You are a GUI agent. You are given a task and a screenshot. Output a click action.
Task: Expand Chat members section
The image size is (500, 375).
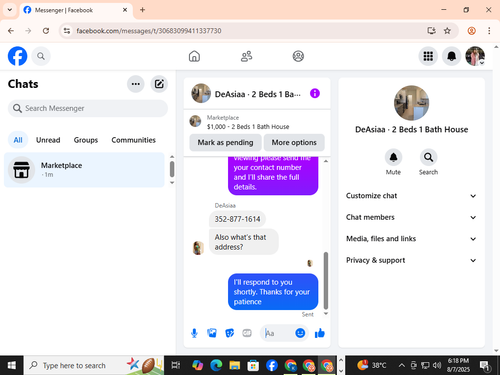pos(411,217)
